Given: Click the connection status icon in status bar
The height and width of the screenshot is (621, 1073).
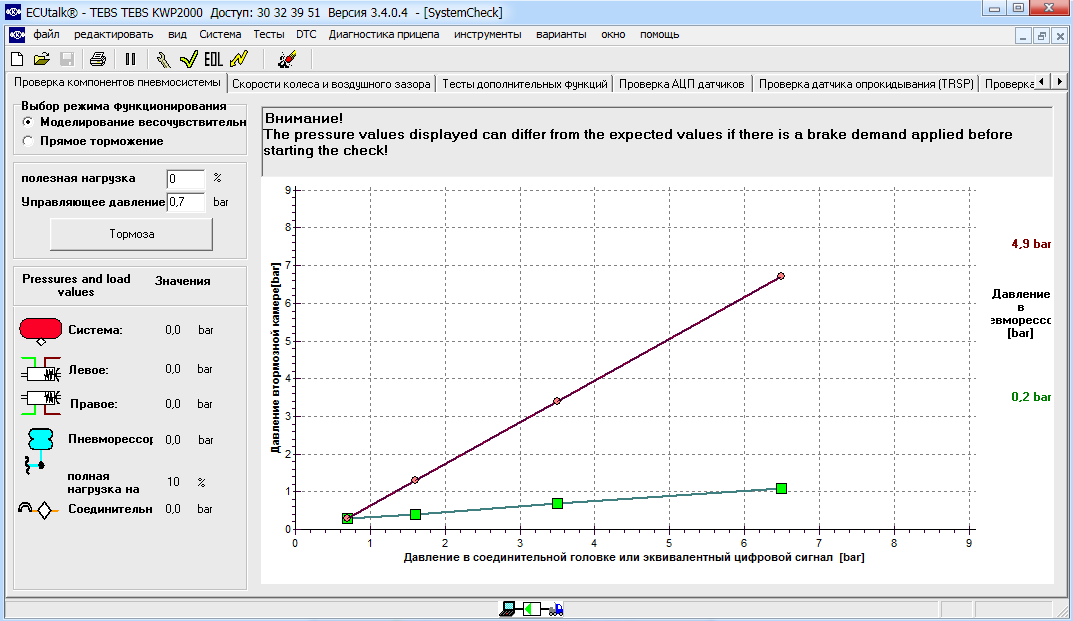Looking at the screenshot, I should 531,609.
